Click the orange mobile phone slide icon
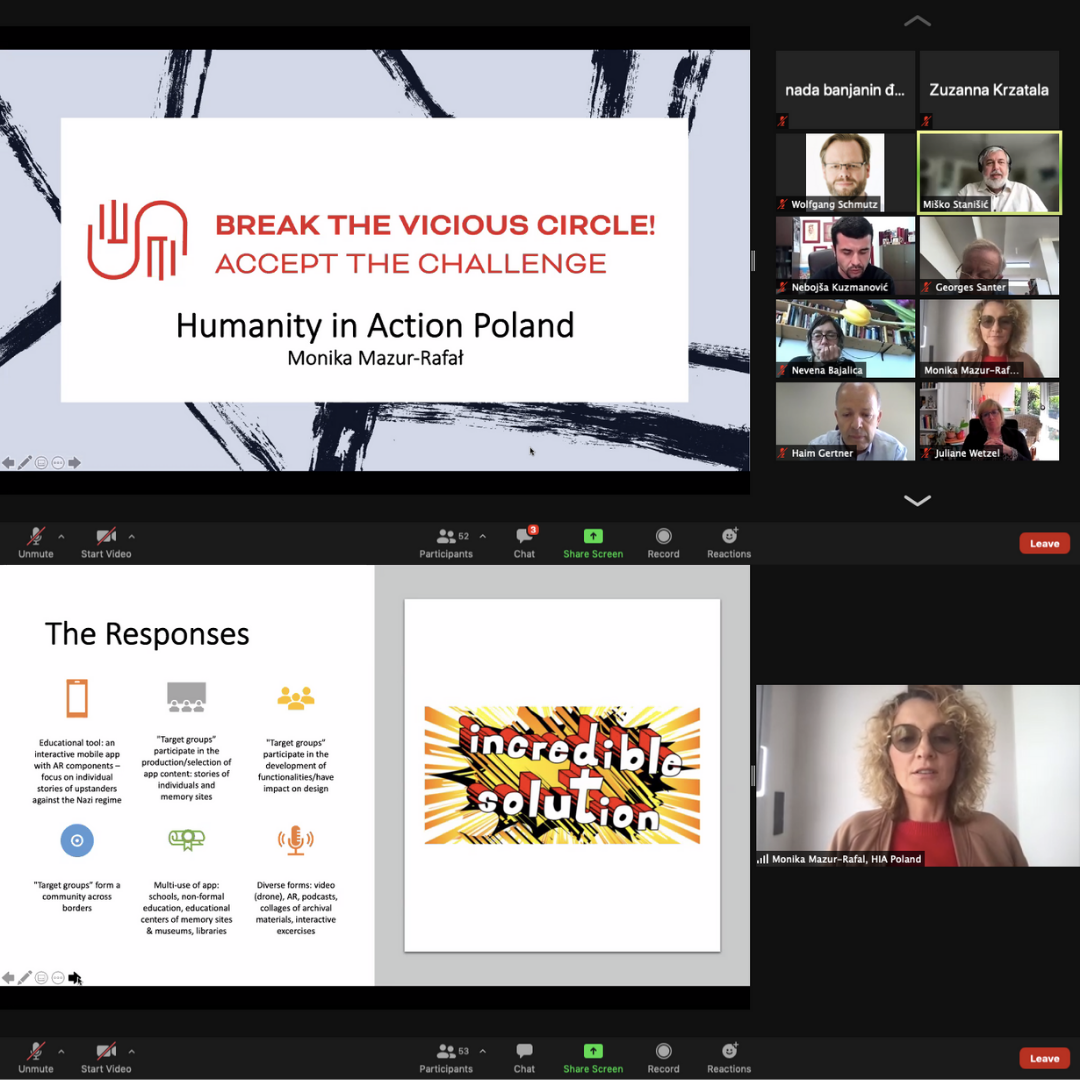 (77, 698)
